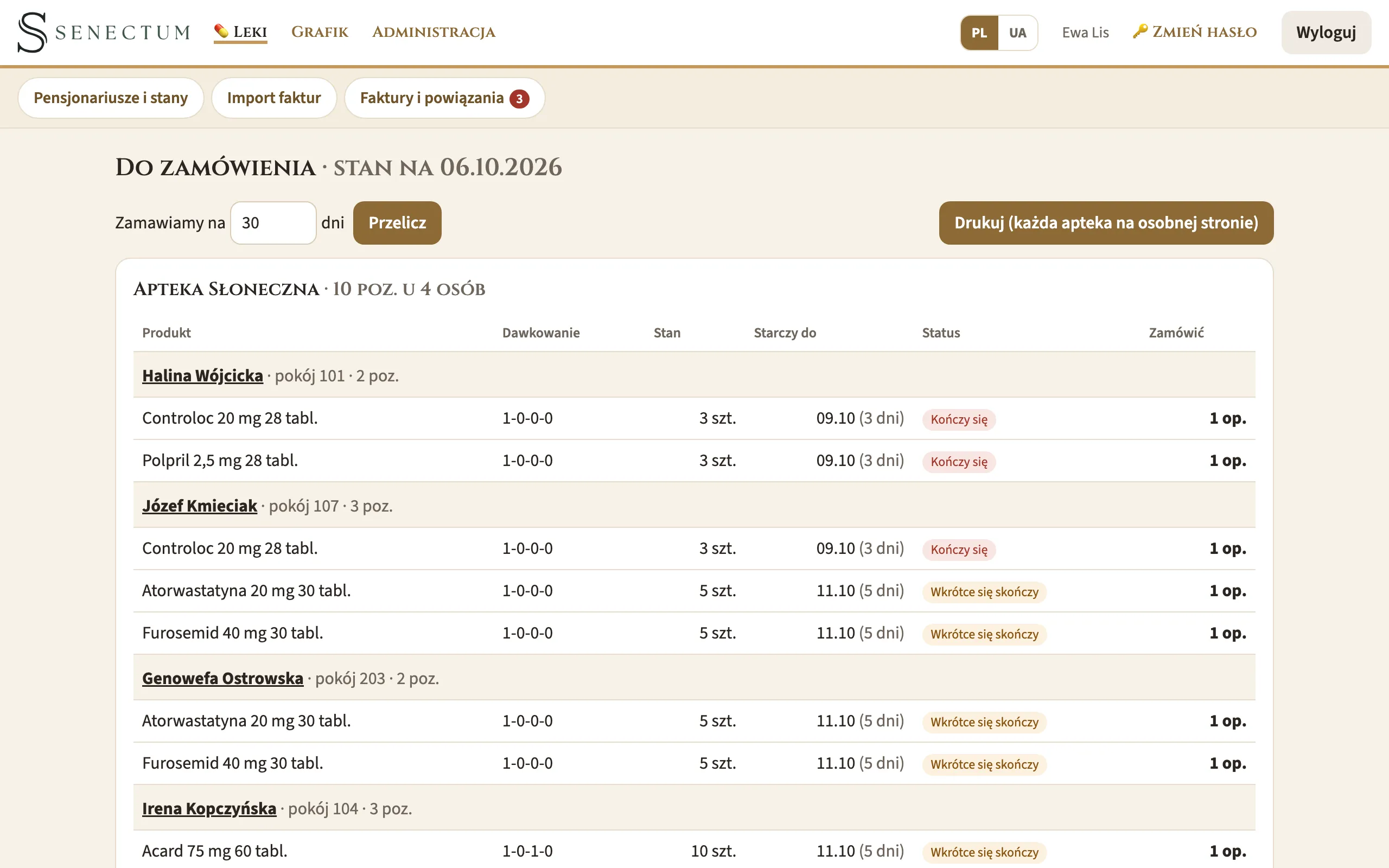Click the days input field showing 30

pyautogui.click(x=273, y=223)
